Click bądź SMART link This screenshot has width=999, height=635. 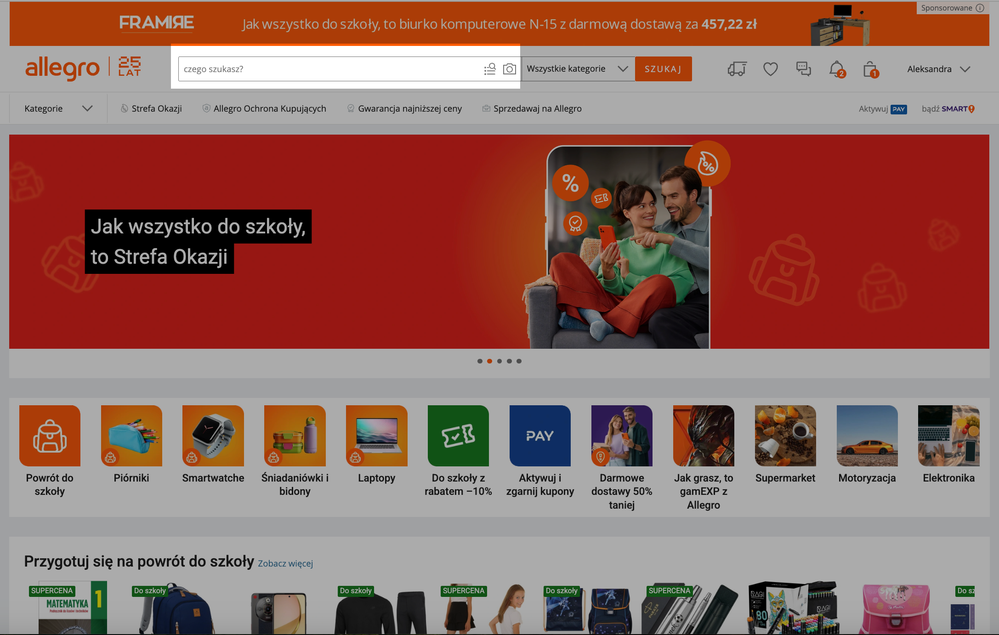coord(948,109)
